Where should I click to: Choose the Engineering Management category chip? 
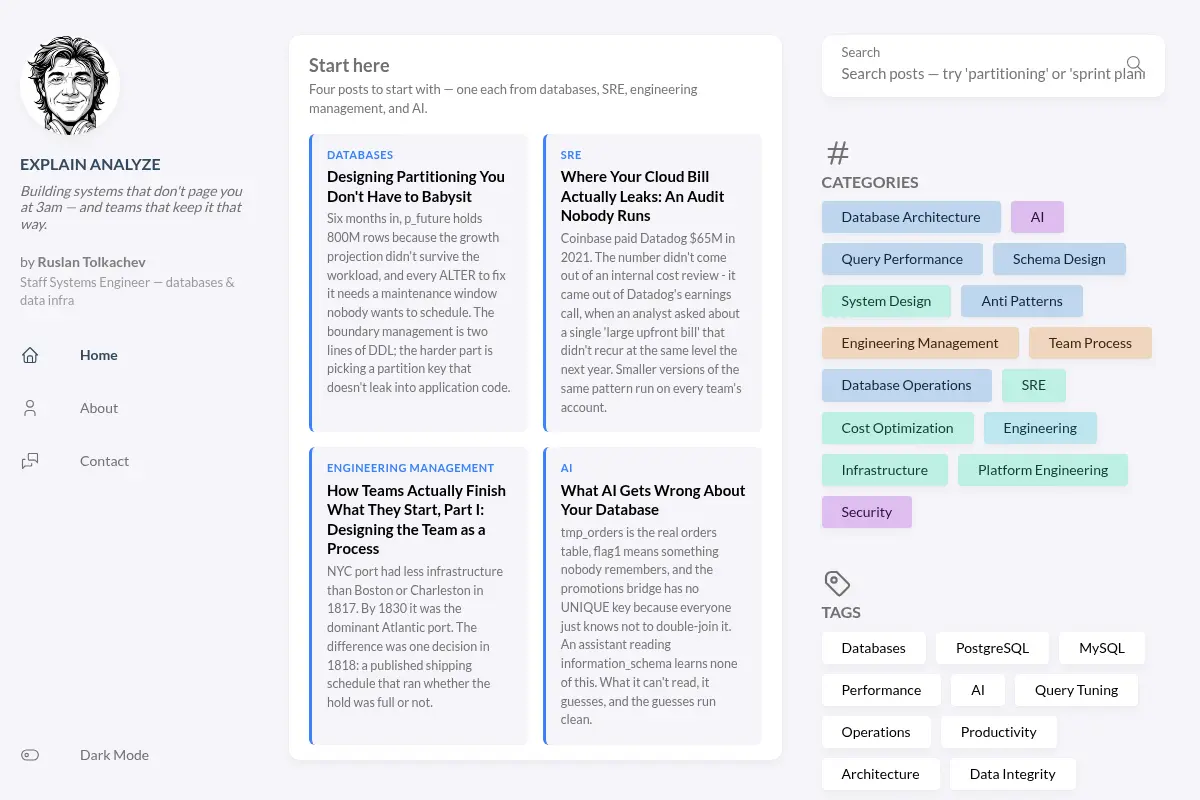point(920,343)
